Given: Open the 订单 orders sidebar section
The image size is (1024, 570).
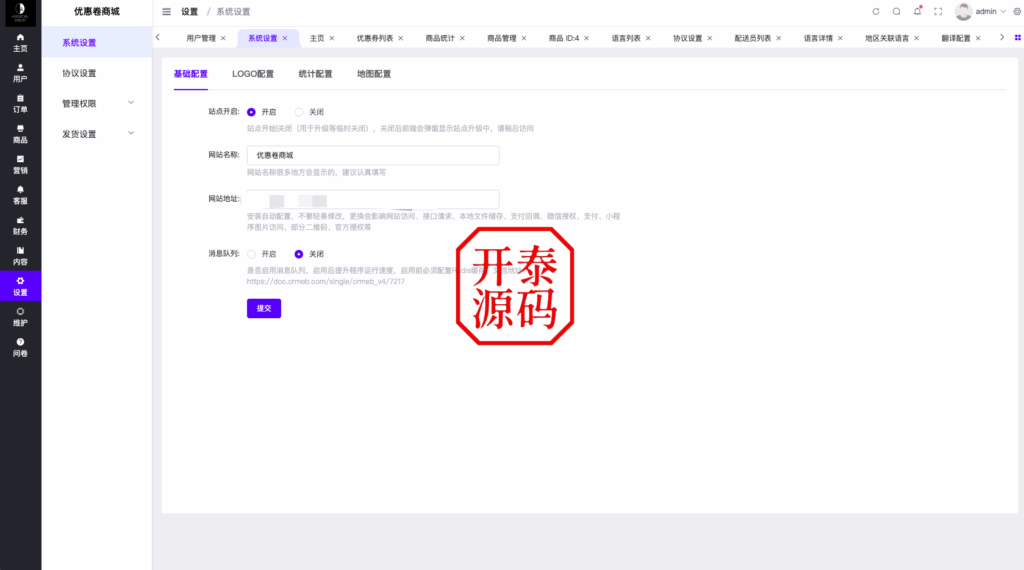Looking at the screenshot, I should [x=20, y=104].
